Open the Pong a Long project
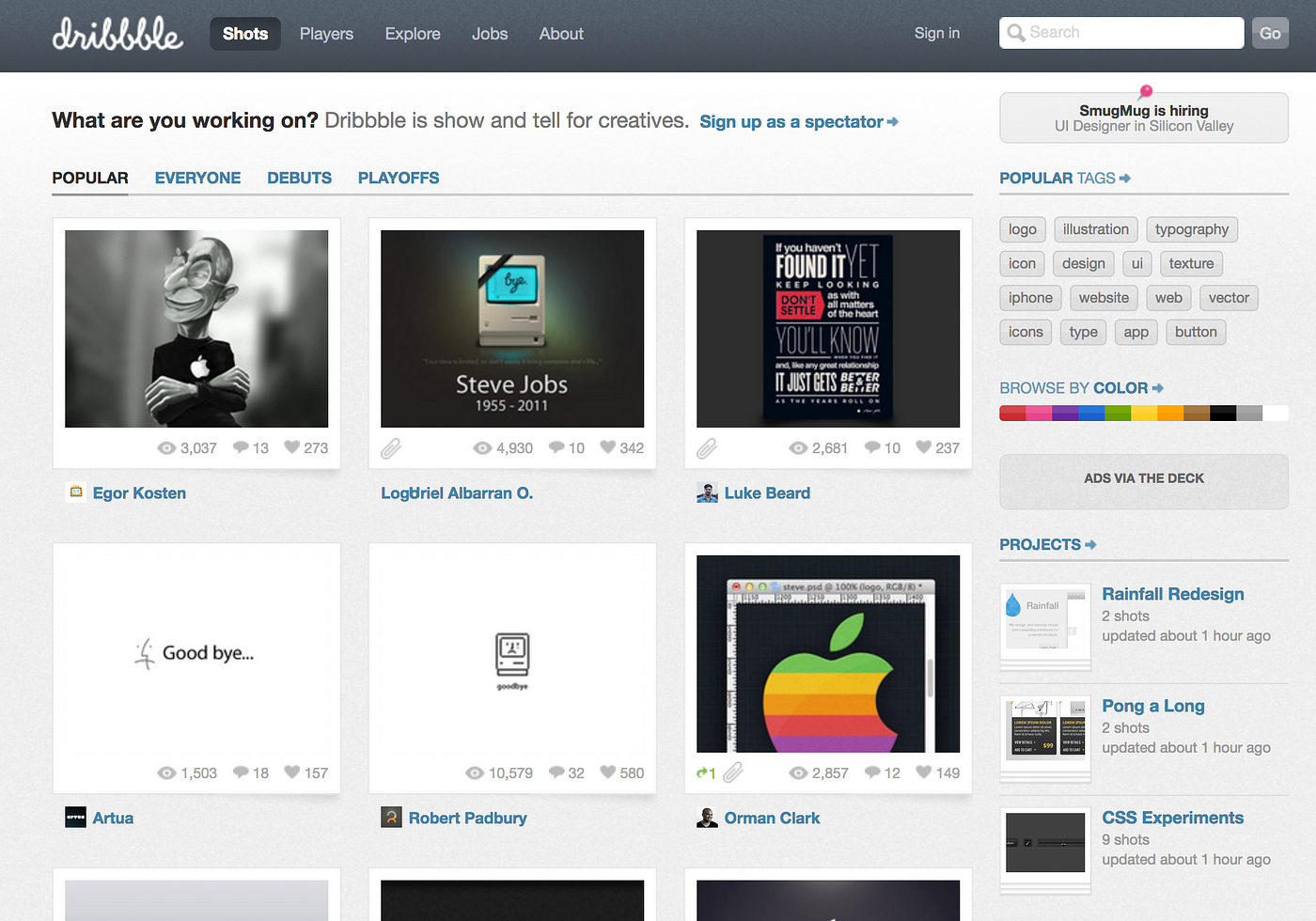The image size is (1316, 921). [1153, 706]
